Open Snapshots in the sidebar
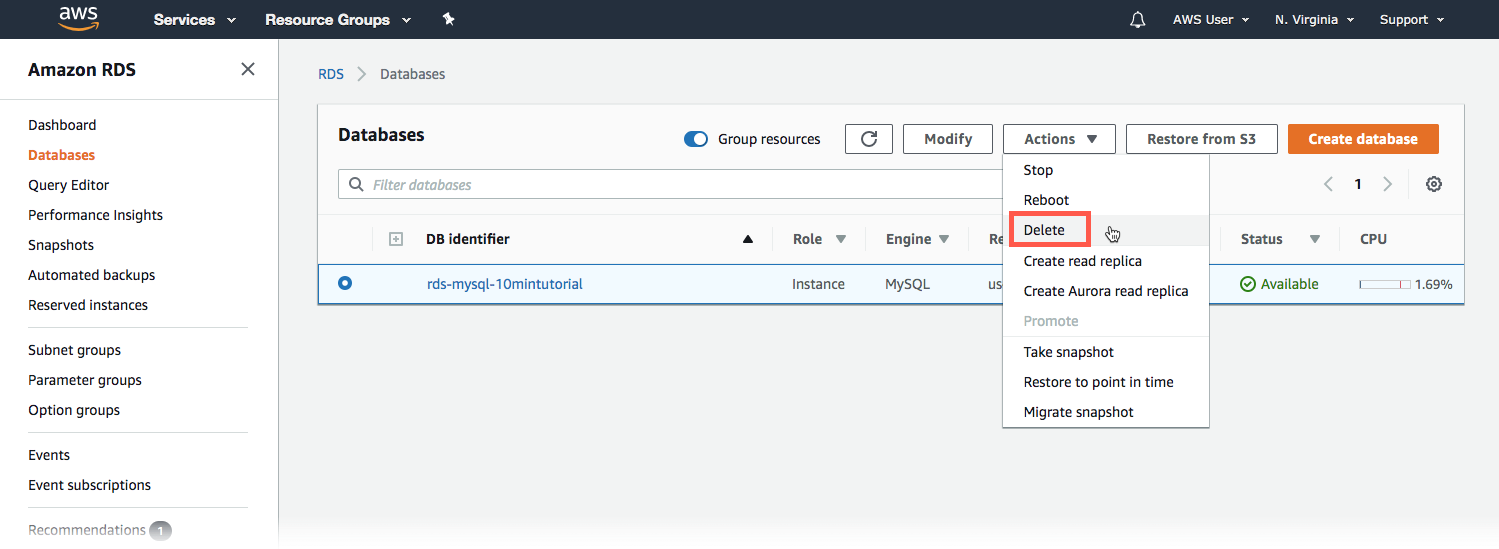 tap(61, 245)
